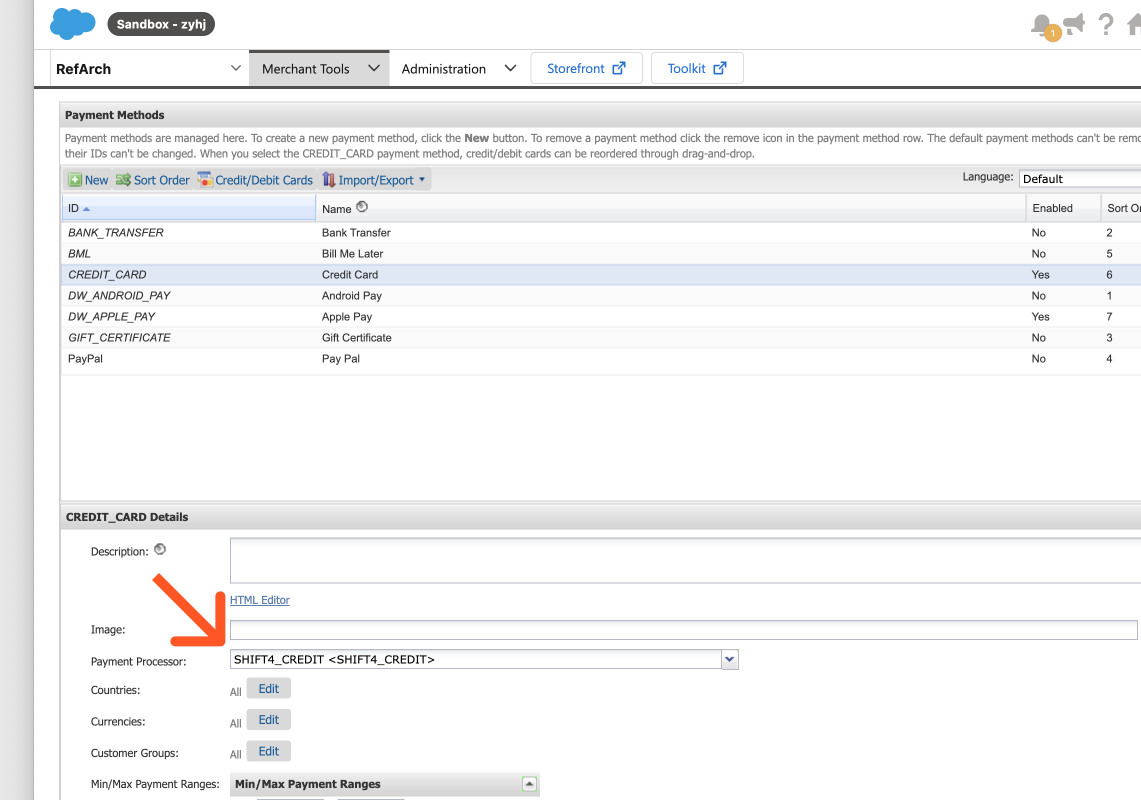Focus the Image input field

click(683, 630)
